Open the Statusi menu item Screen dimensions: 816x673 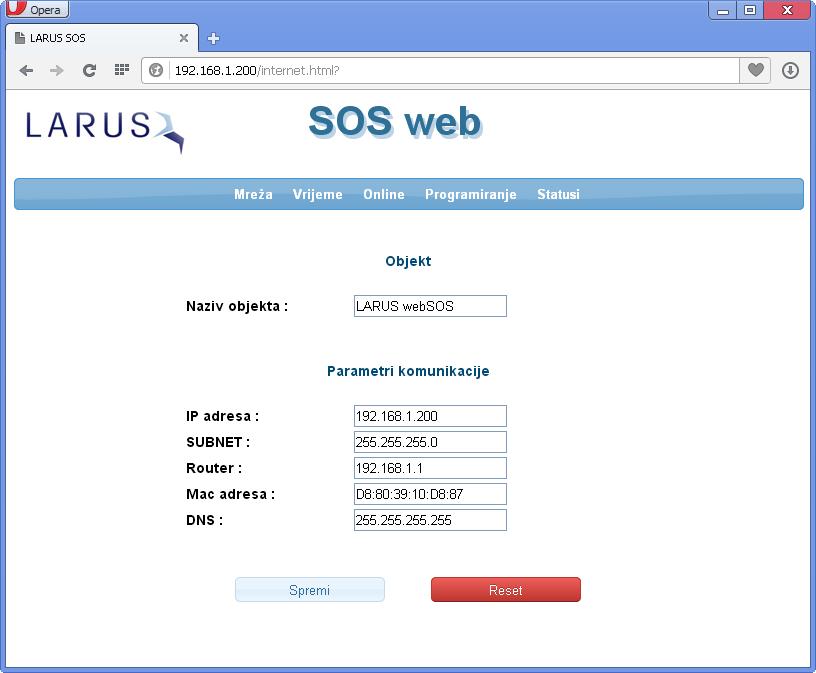[558, 195]
